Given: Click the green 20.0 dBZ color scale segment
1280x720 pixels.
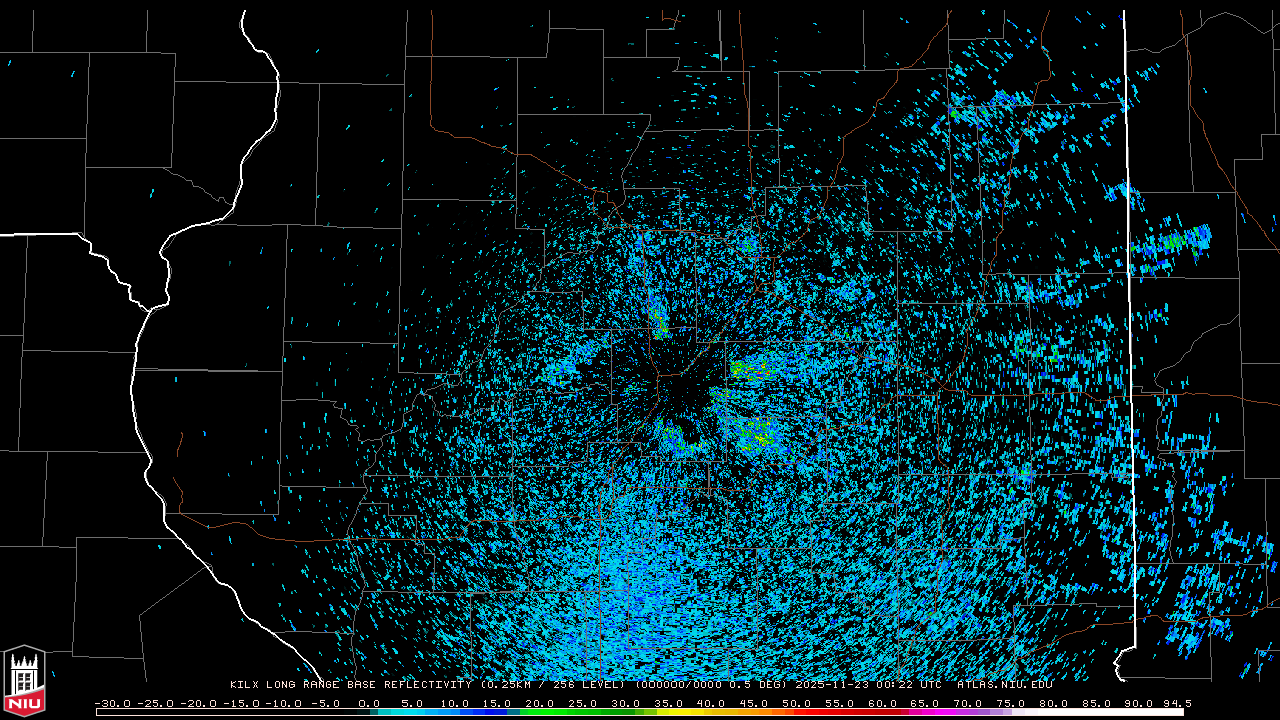Looking at the screenshot, I should [x=540, y=712].
